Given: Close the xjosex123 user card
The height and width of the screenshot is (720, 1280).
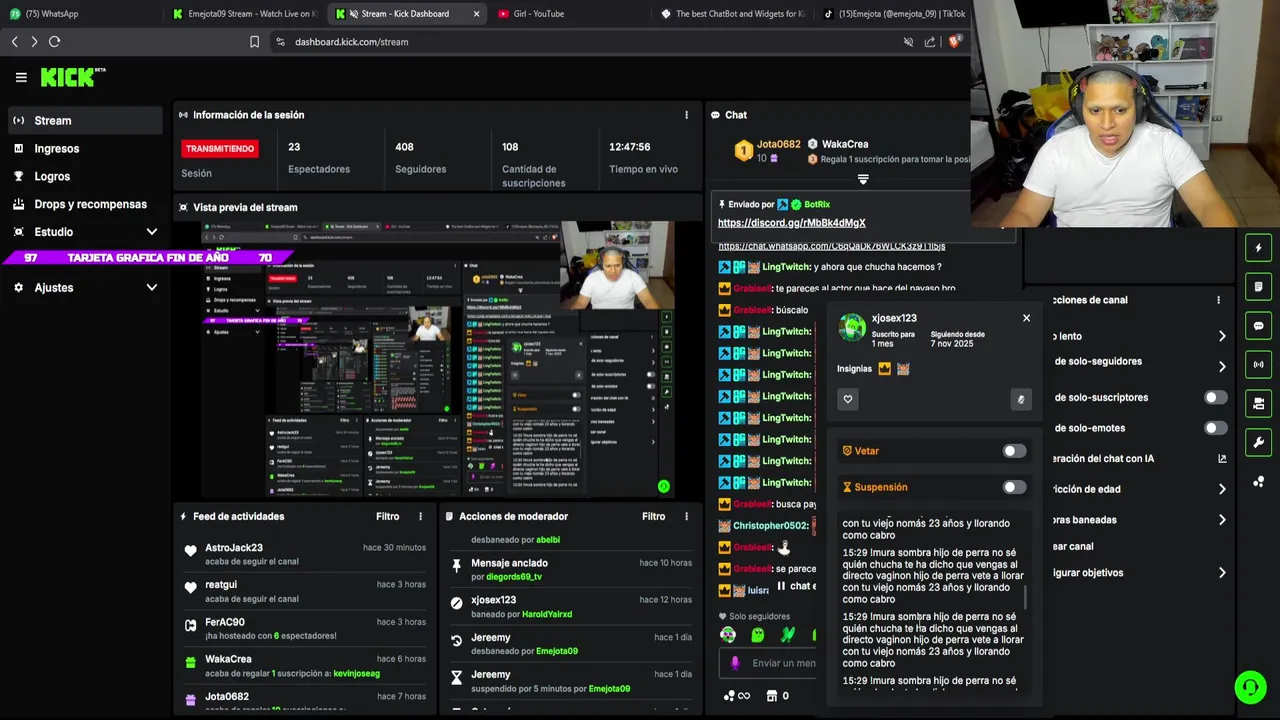Looking at the screenshot, I should (1026, 318).
